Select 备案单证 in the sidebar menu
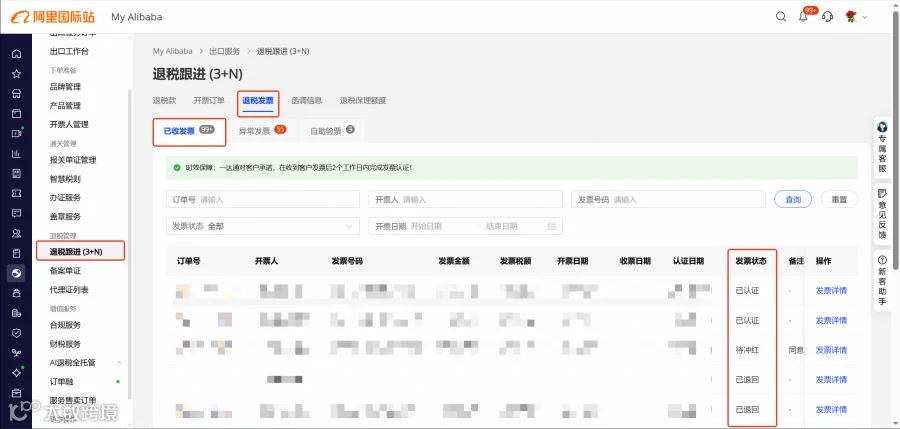The image size is (900, 429). (x=65, y=270)
